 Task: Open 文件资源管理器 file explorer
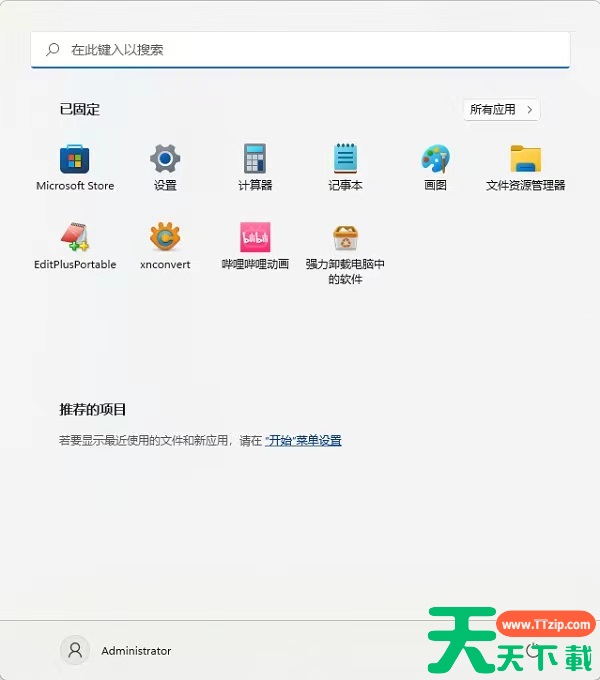(x=525, y=167)
